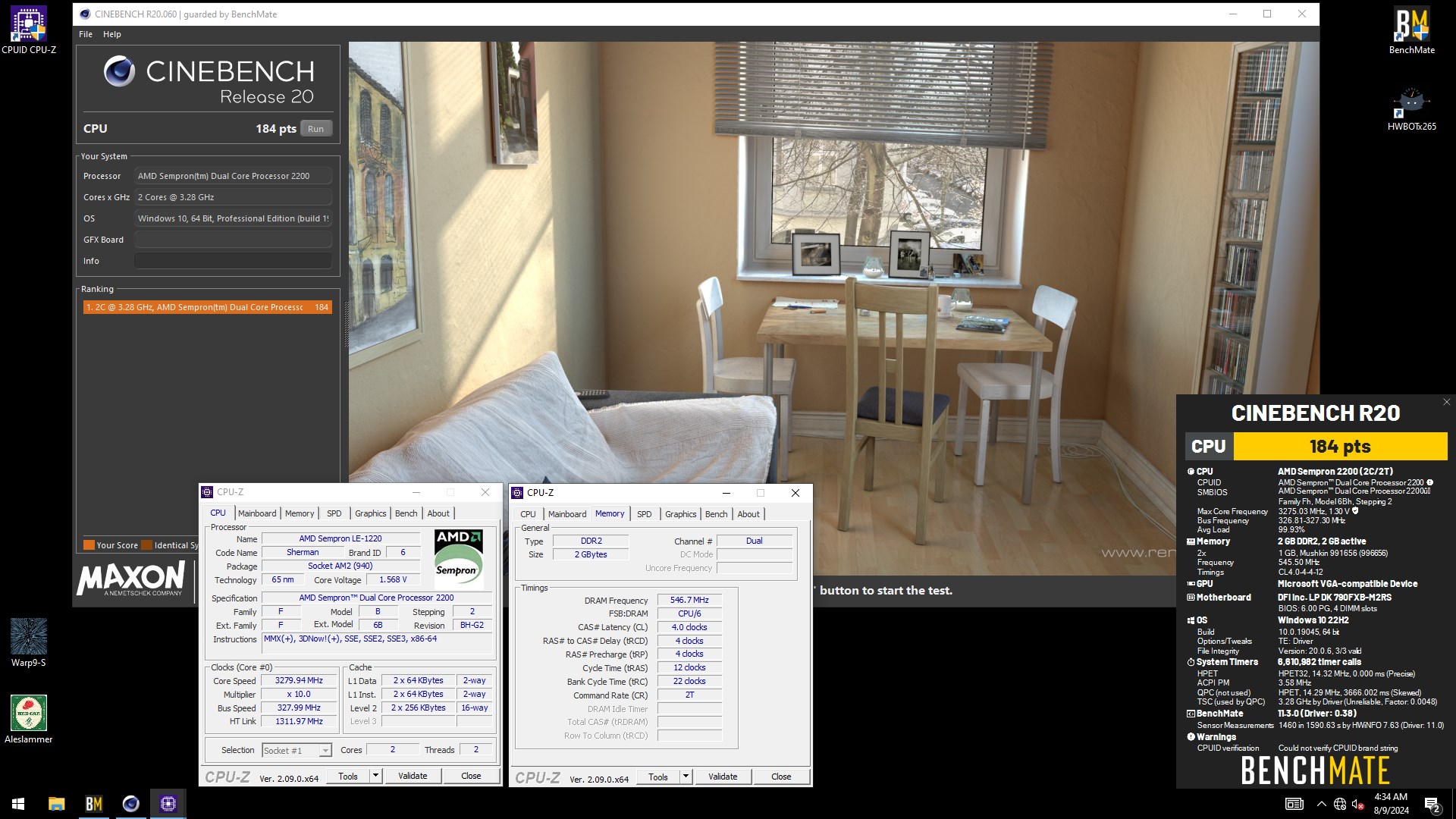Open Tools dropdown arrow in left CPU-Z
This screenshot has height=819, width=1456.
(x=375, y=776)
